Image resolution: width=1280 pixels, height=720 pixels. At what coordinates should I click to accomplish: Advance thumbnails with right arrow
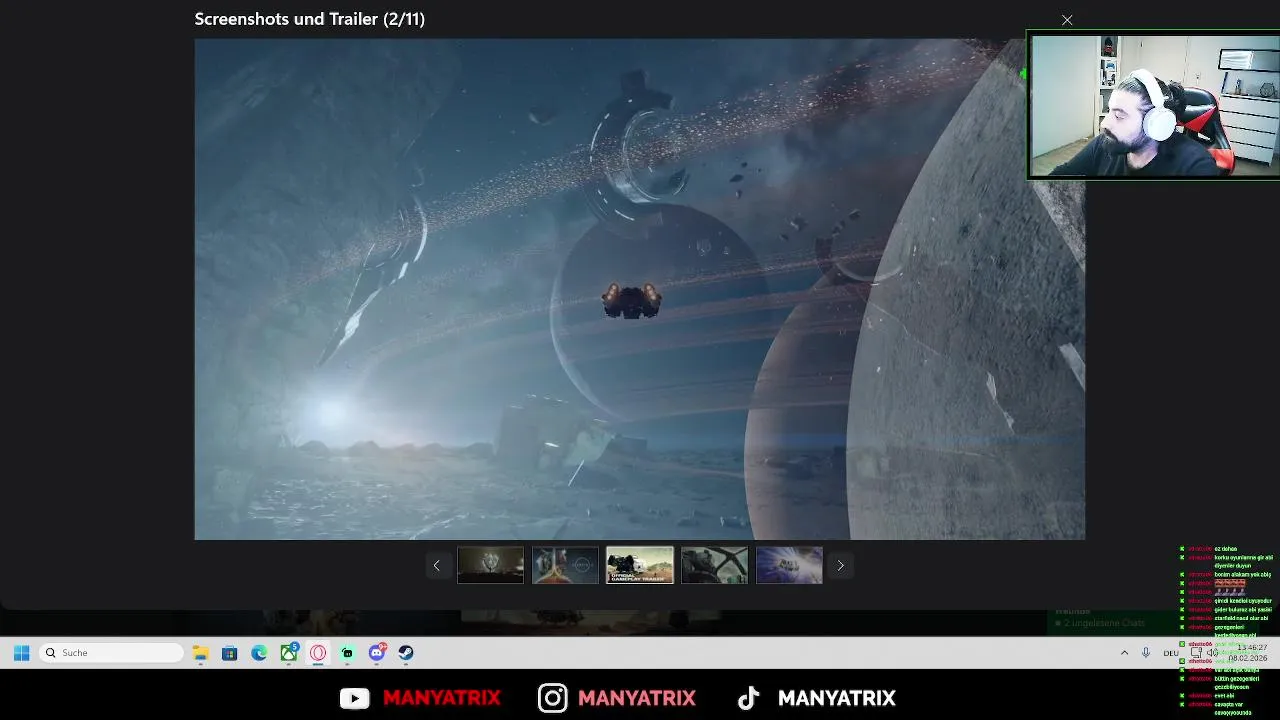point(840,566)
